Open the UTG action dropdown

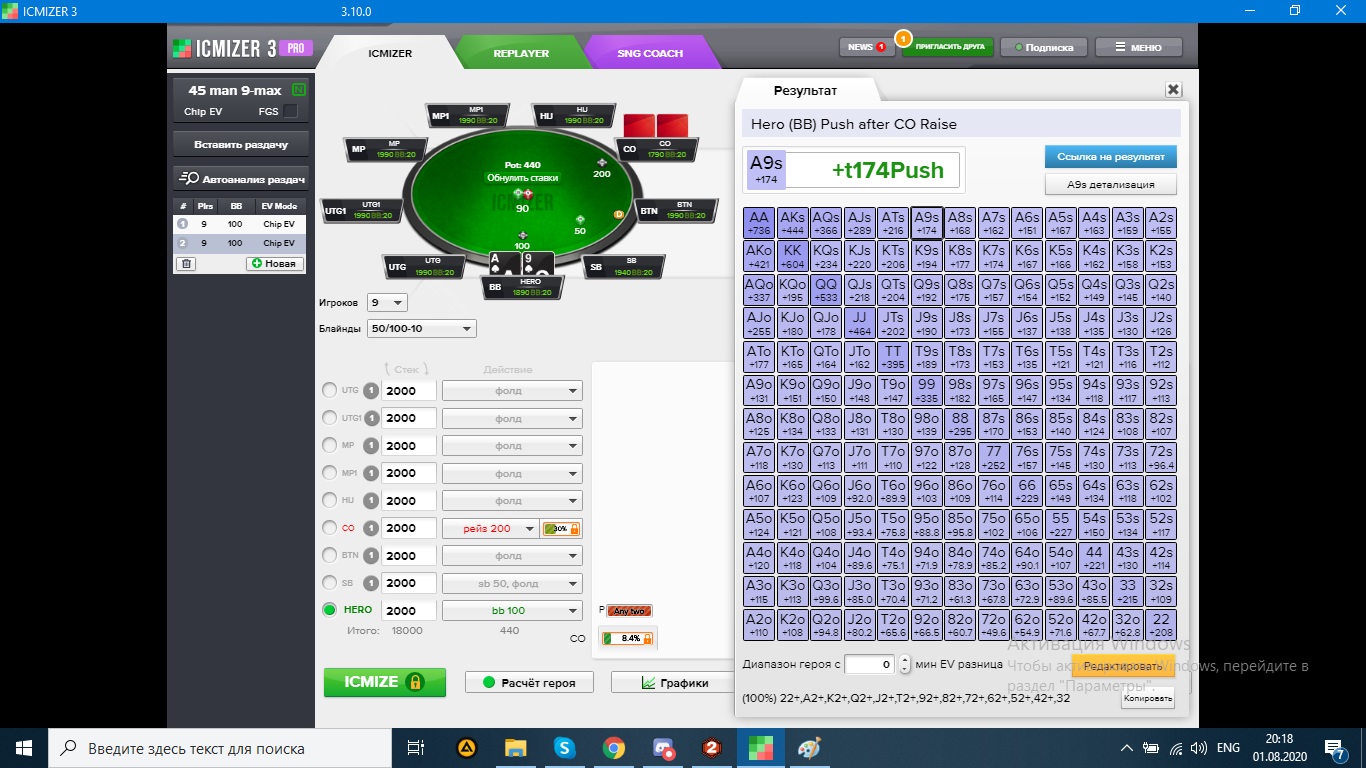(512, 391)
